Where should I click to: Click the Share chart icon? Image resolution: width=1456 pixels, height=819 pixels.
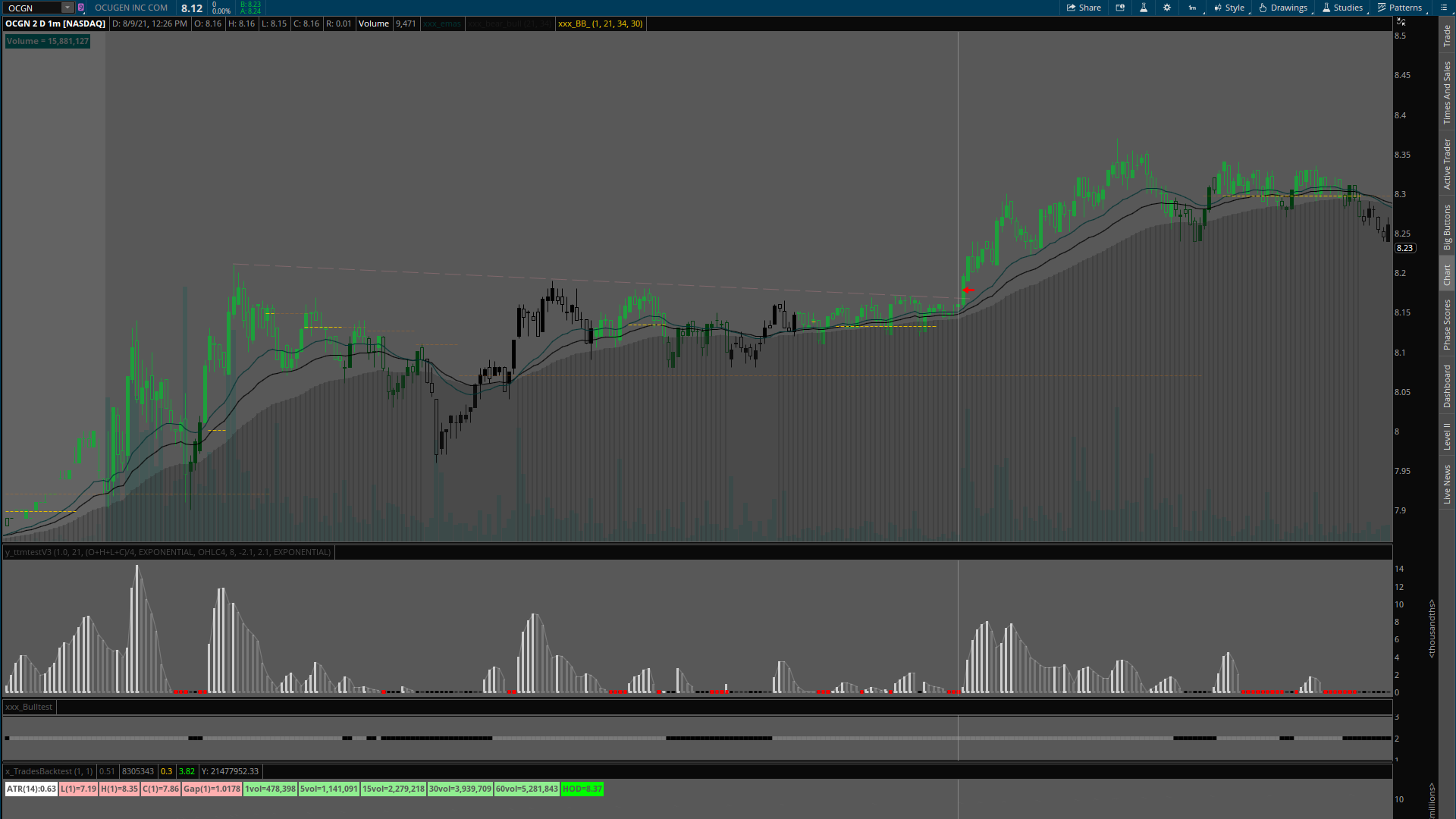point(1084,8)
